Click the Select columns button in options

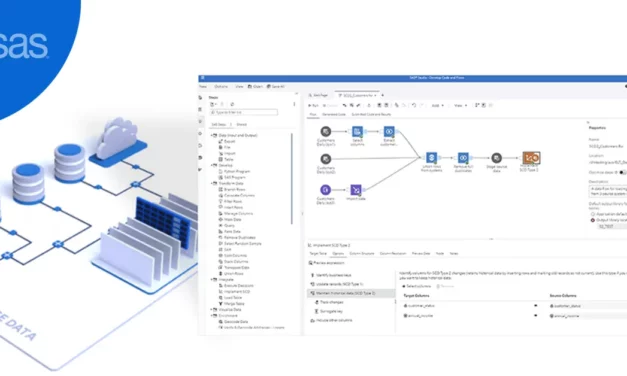(x=416, y=286)
